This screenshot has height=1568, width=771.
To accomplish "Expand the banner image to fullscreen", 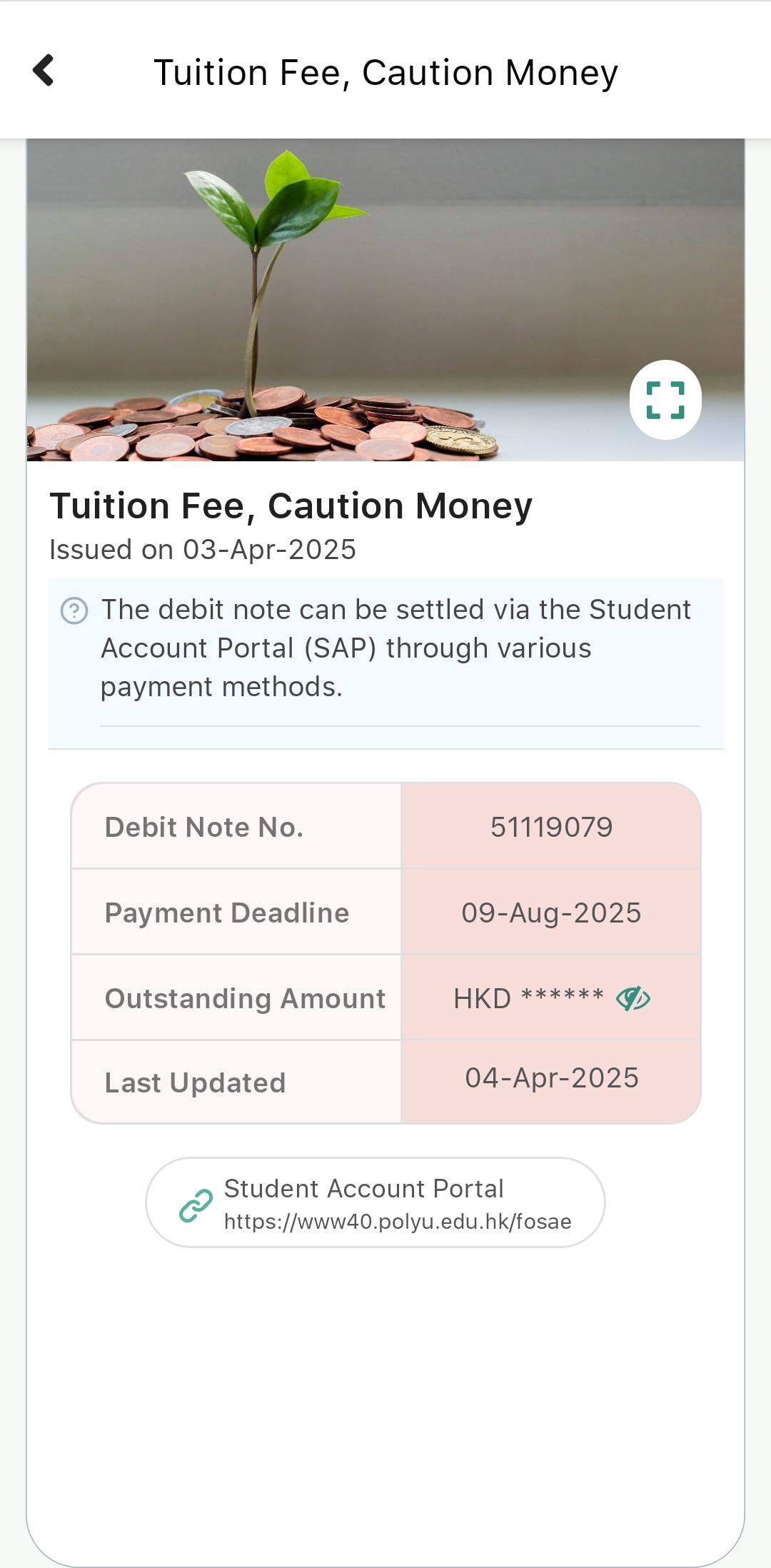I will 665,400.
